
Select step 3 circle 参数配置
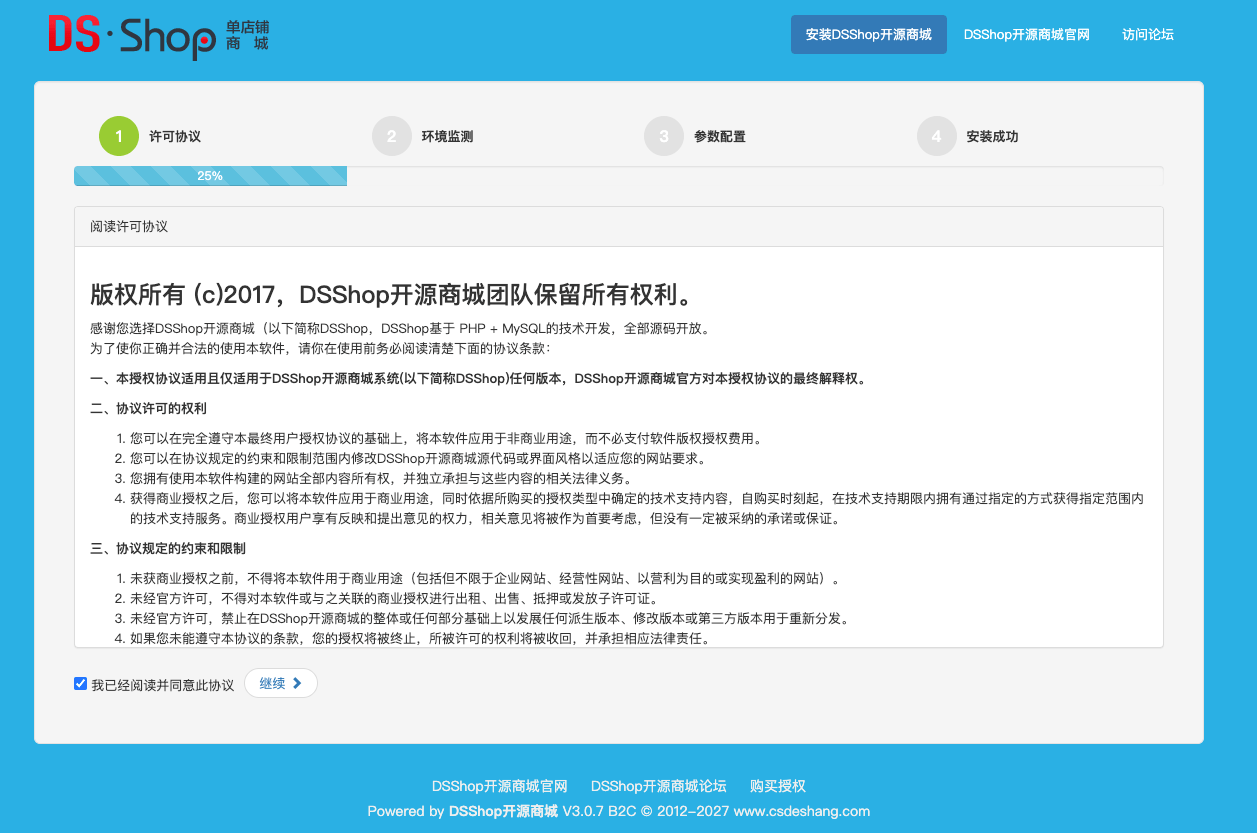(x=664, y=136)
